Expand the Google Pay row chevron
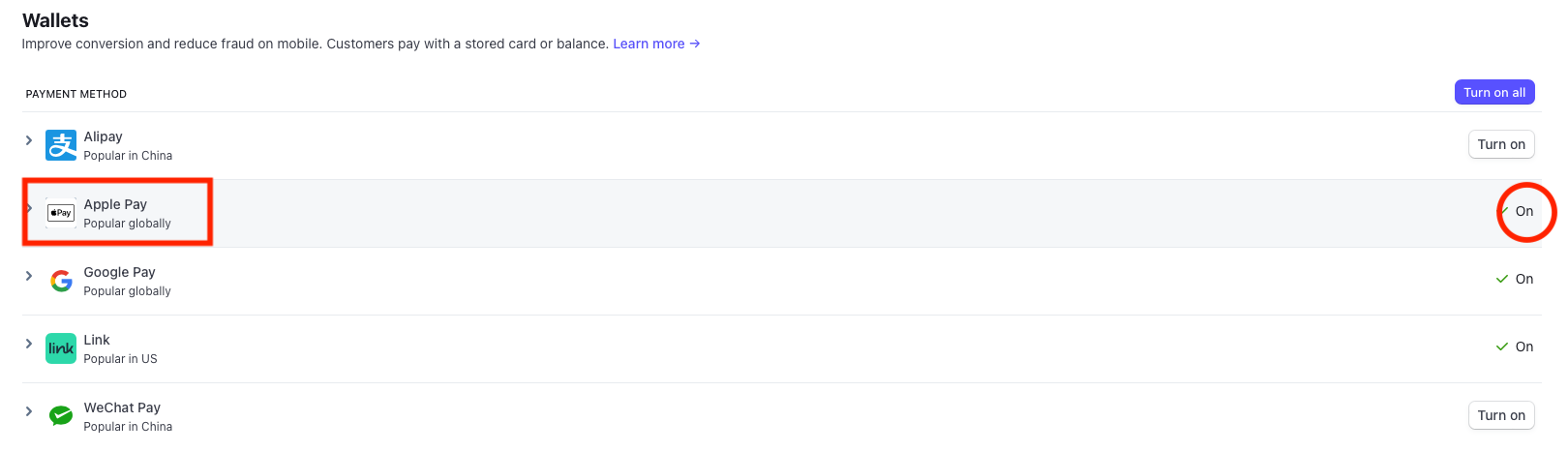 pyautogui.click(x=29, y=276)
